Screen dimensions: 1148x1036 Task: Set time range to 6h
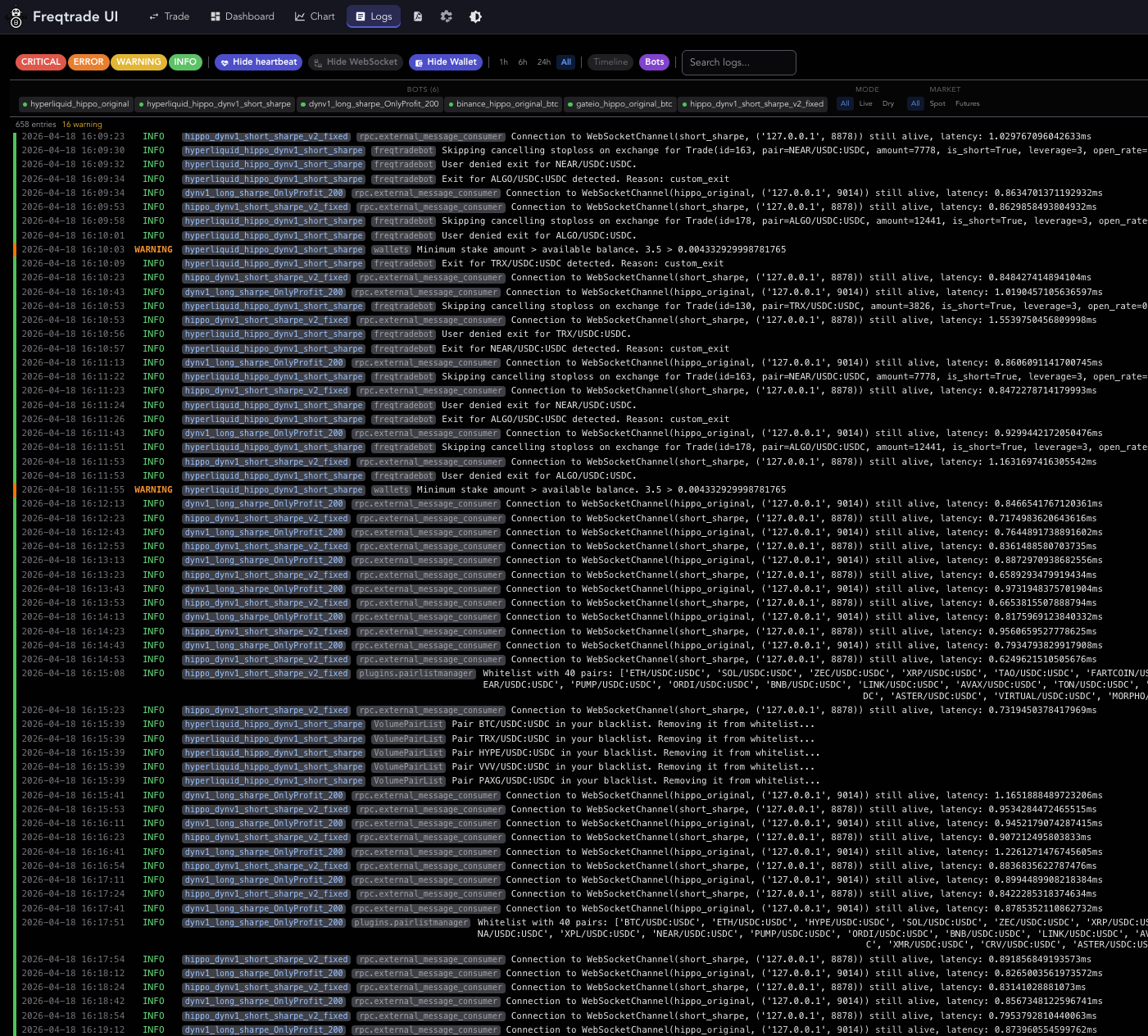(x=523, y=62)
